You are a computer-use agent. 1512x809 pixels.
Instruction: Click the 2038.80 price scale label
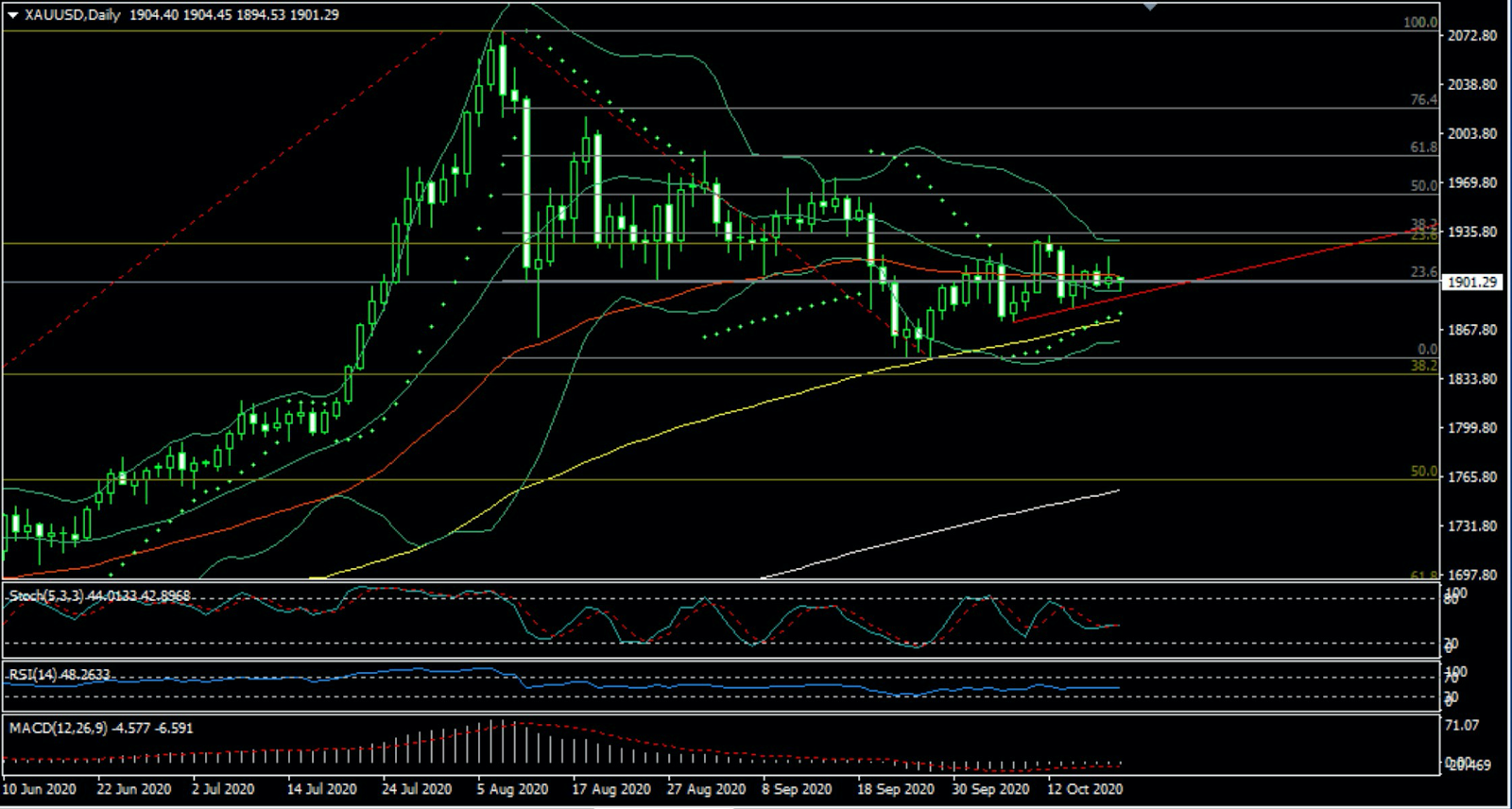coord(1472,85)
